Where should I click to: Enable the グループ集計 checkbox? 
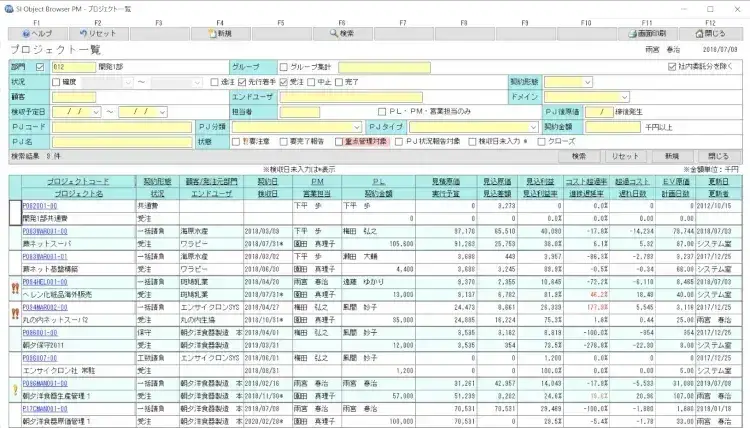coord(285,67)
